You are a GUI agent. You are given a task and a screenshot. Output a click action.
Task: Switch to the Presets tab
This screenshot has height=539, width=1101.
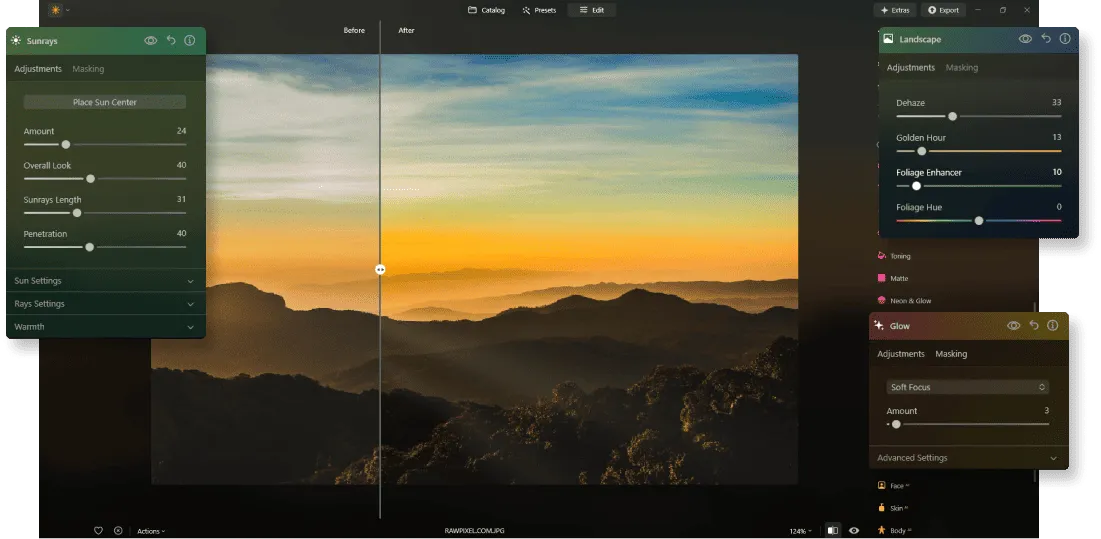point(539,10)
